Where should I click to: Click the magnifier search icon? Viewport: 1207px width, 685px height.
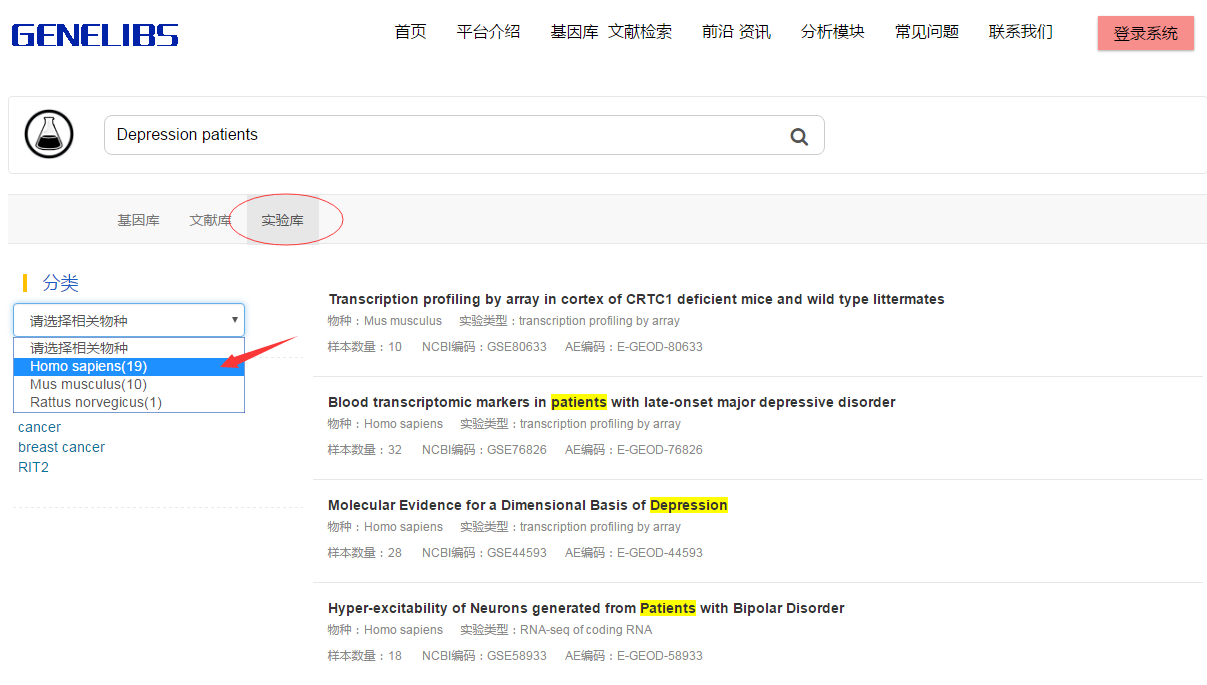[x=798, y=137]
